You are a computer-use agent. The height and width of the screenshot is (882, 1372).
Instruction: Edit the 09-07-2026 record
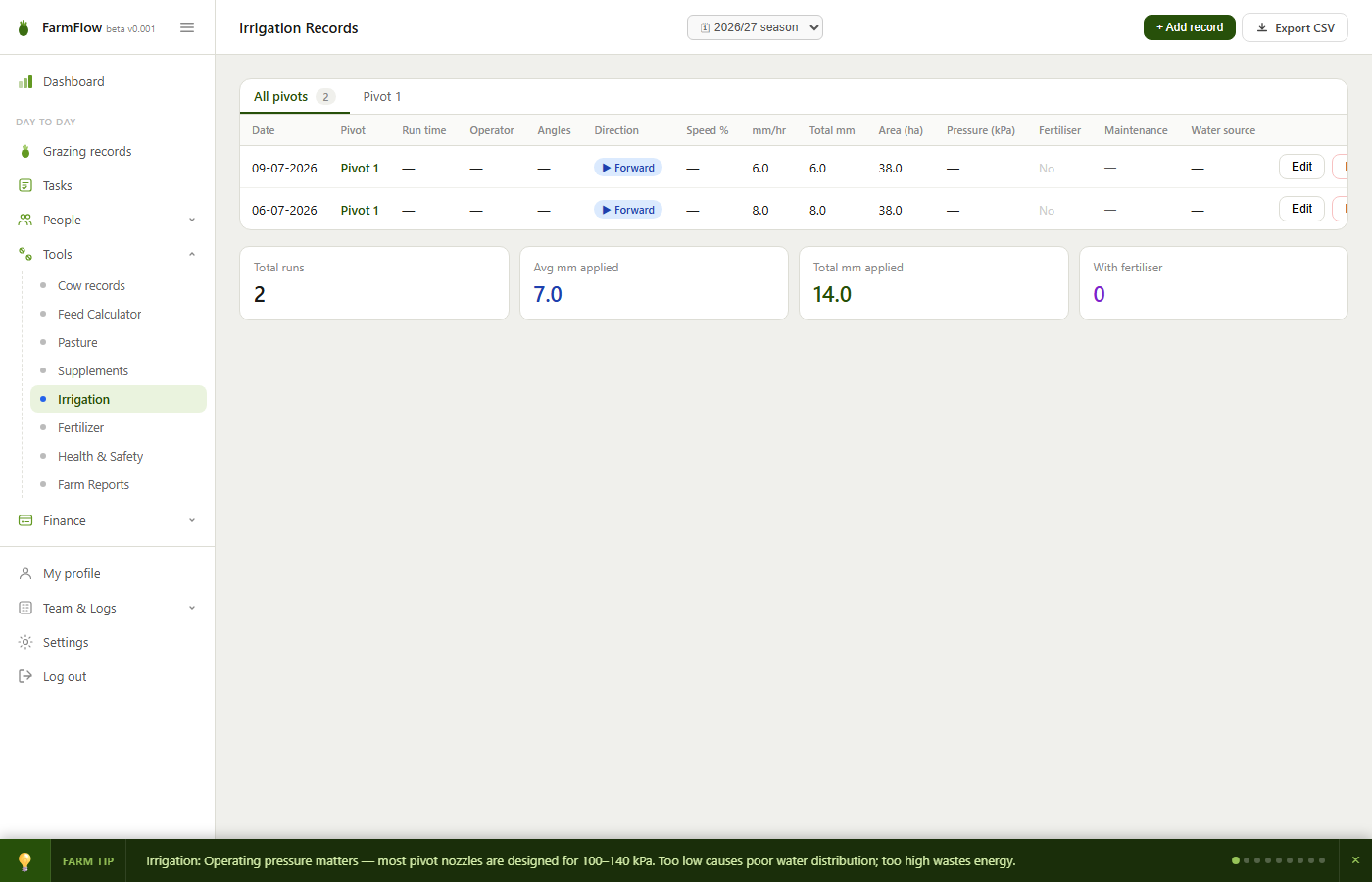click(x=1302, y=167)
